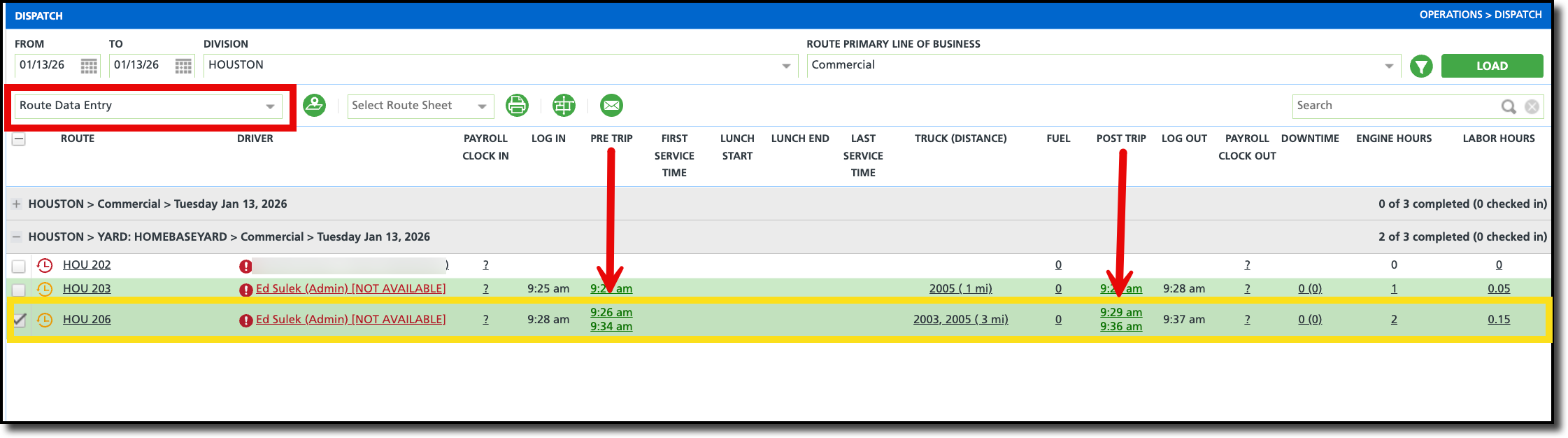1568x438 pixels.
Task: Click payroll clock out ? for HOU 206
Action: point(1247,319)
